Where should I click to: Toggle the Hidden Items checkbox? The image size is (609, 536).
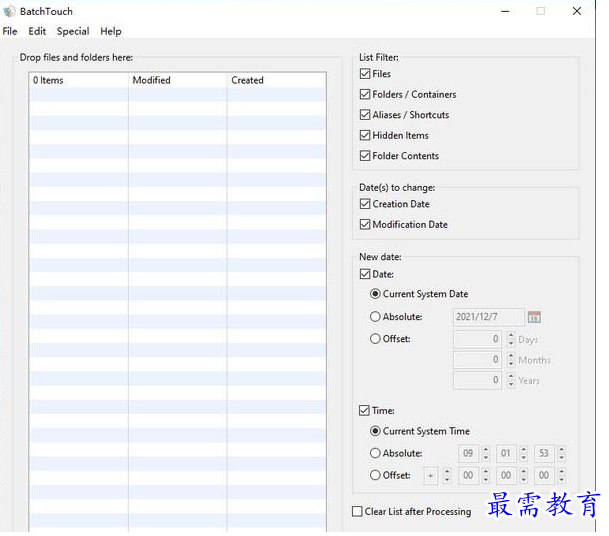coord(365,135)
